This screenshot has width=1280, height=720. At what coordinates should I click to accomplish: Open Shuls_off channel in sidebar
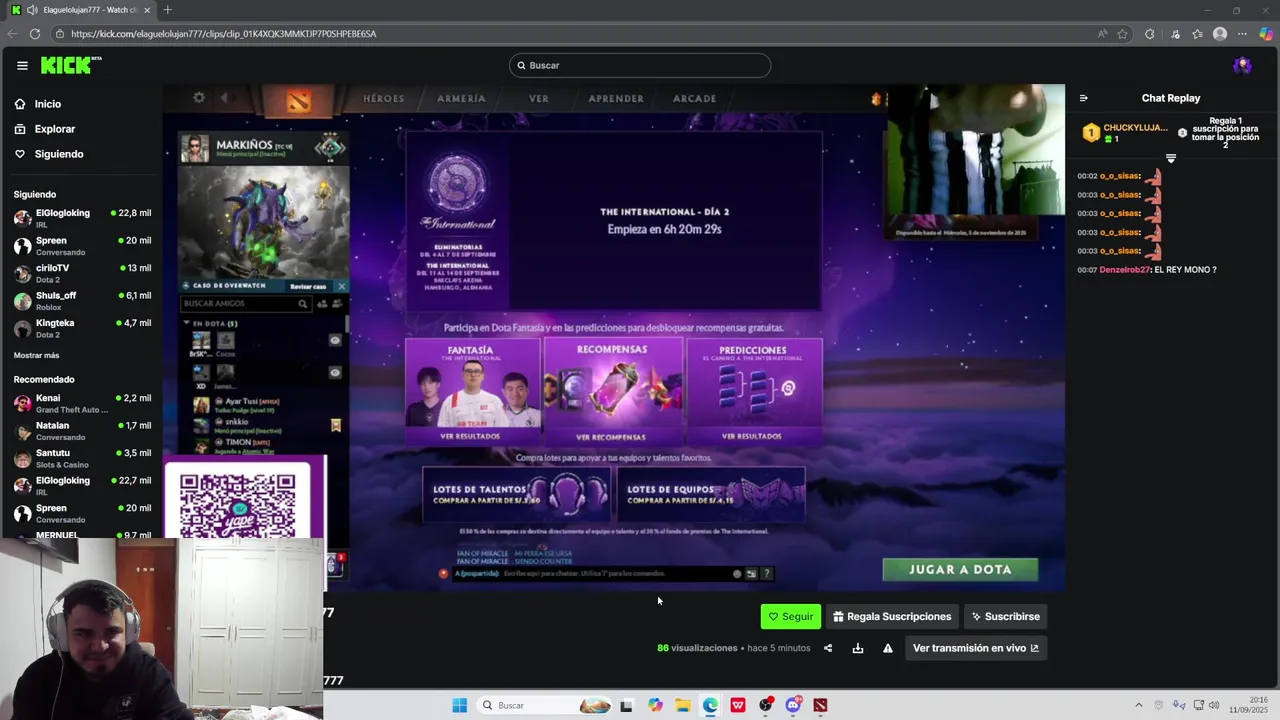(82, 301)
